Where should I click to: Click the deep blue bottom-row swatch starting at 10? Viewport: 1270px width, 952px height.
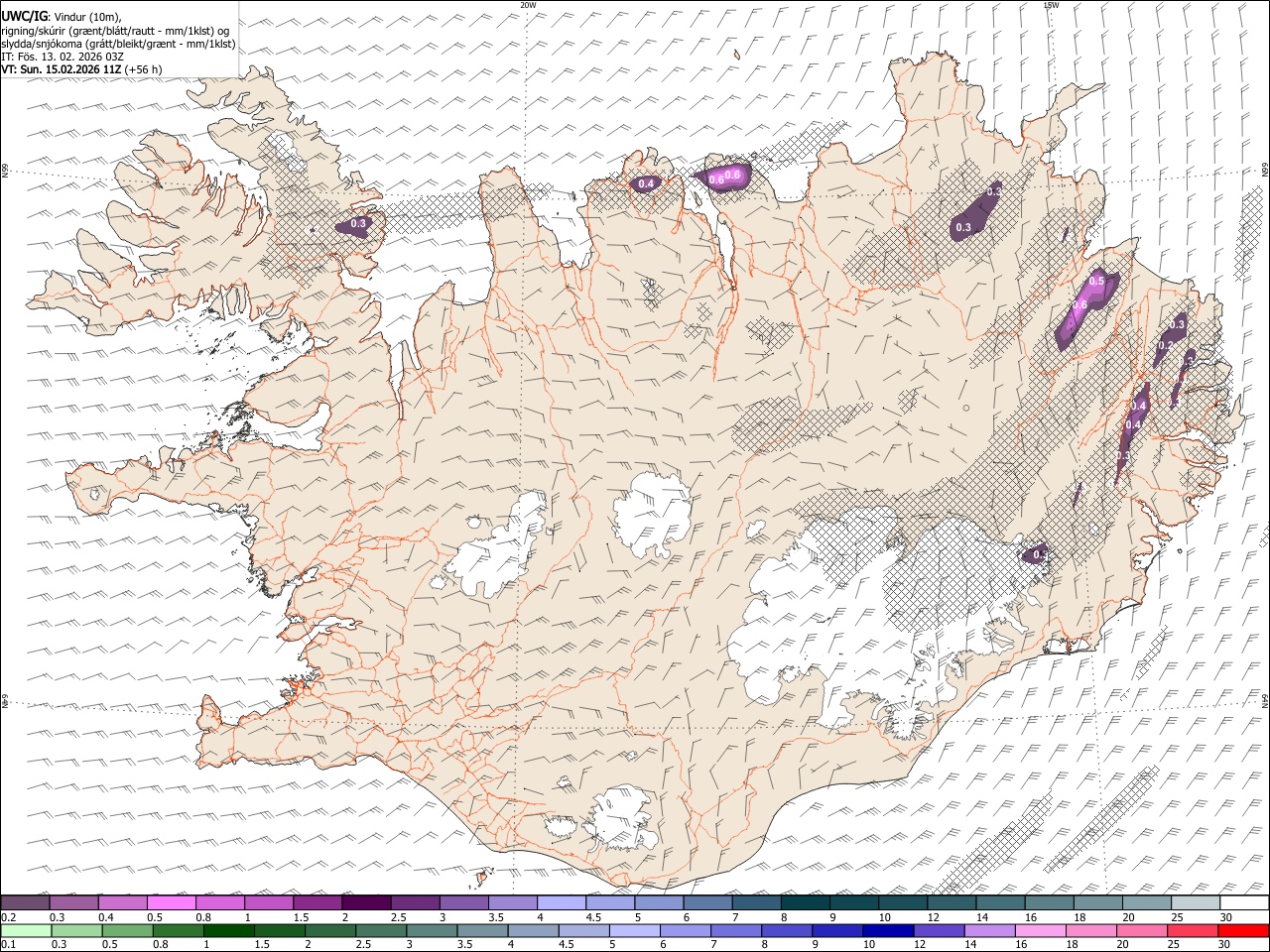click(x=887, y=930)
